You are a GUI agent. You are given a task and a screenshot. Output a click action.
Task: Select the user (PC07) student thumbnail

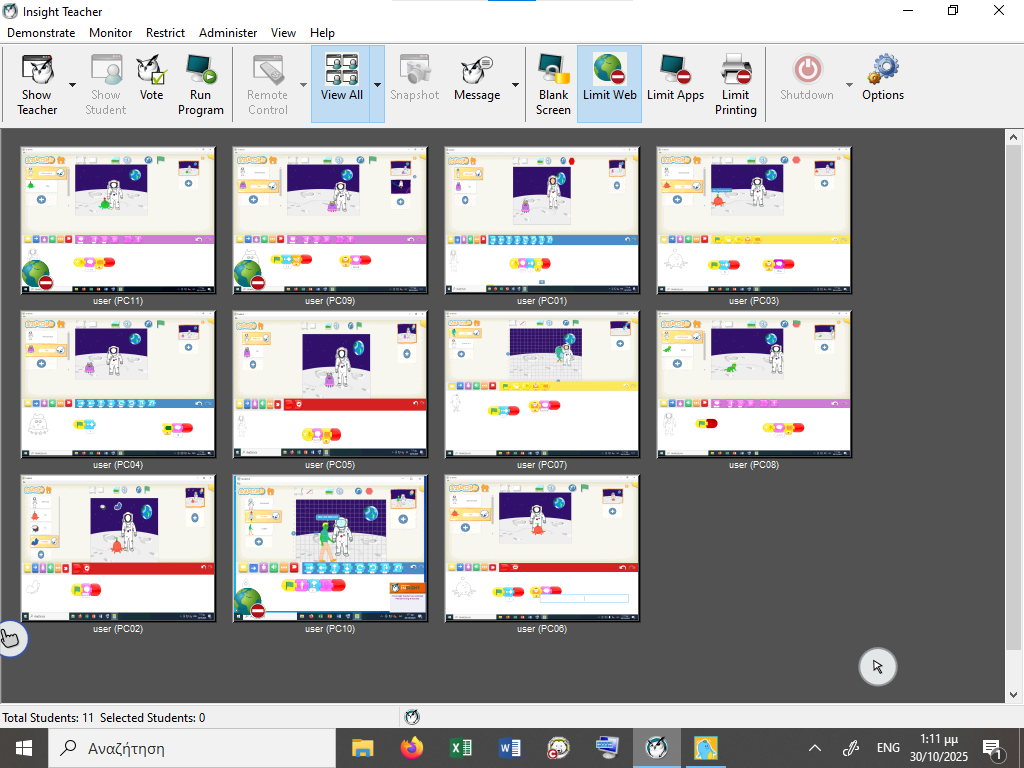click(542, 384)
